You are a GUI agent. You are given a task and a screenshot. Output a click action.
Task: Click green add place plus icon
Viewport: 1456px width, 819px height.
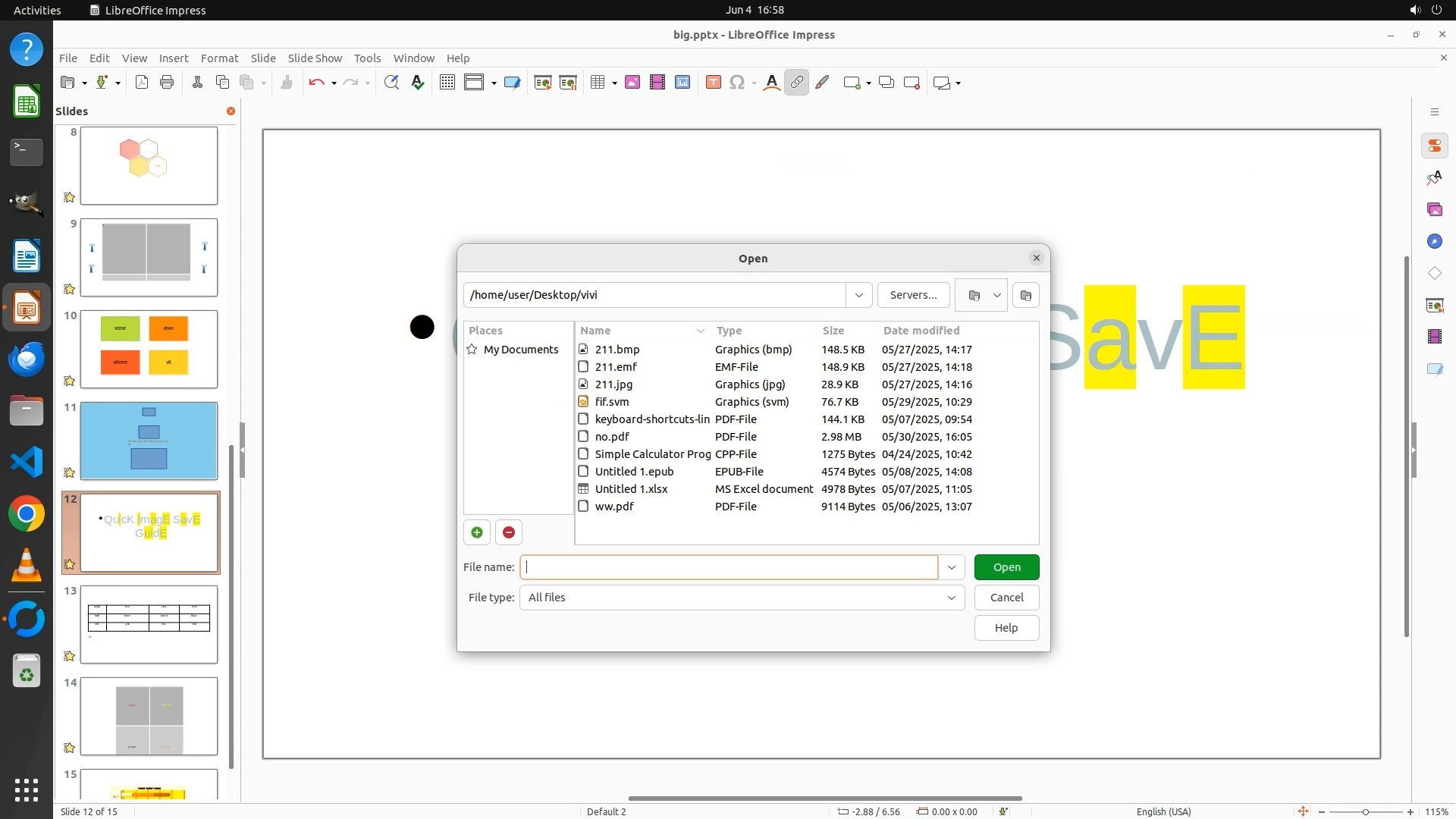pyautogui.click(x=477, y=532)
